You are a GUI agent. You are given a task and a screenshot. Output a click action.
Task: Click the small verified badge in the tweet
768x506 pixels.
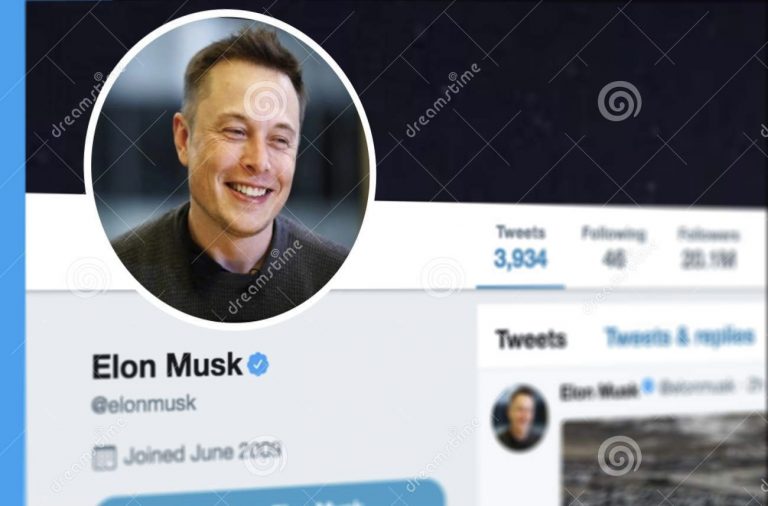point(648,386)
